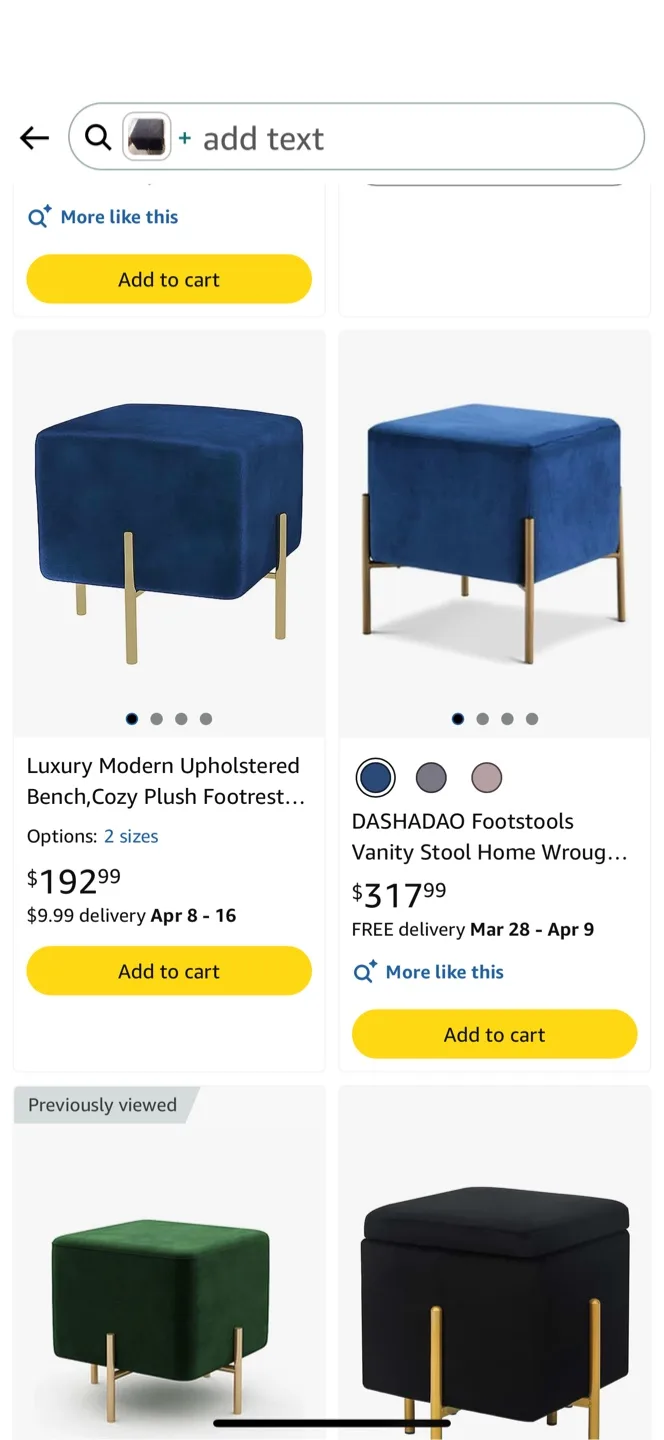The height and width of the screenshot is (1440, 664).
Task: Tap More like this icon under DASHADAO stool
Action: pyautogui.click(x=365, y=971)
